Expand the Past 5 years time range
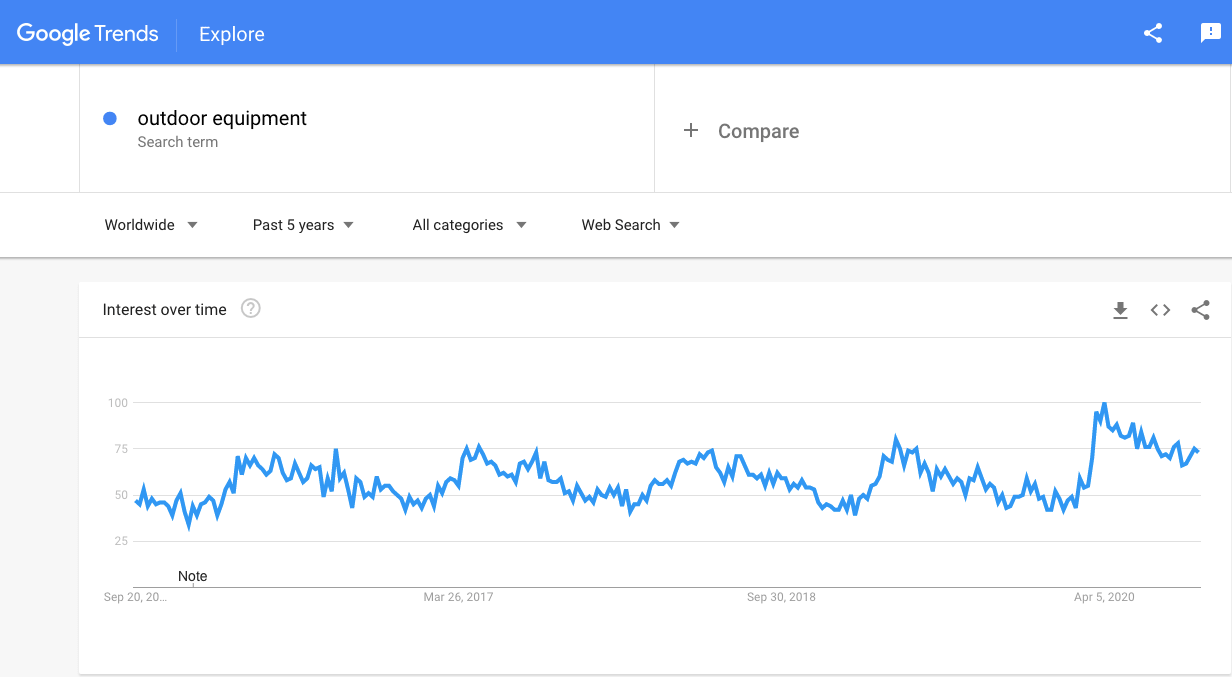Screen dimensions: 1232x677 point(303,225)
